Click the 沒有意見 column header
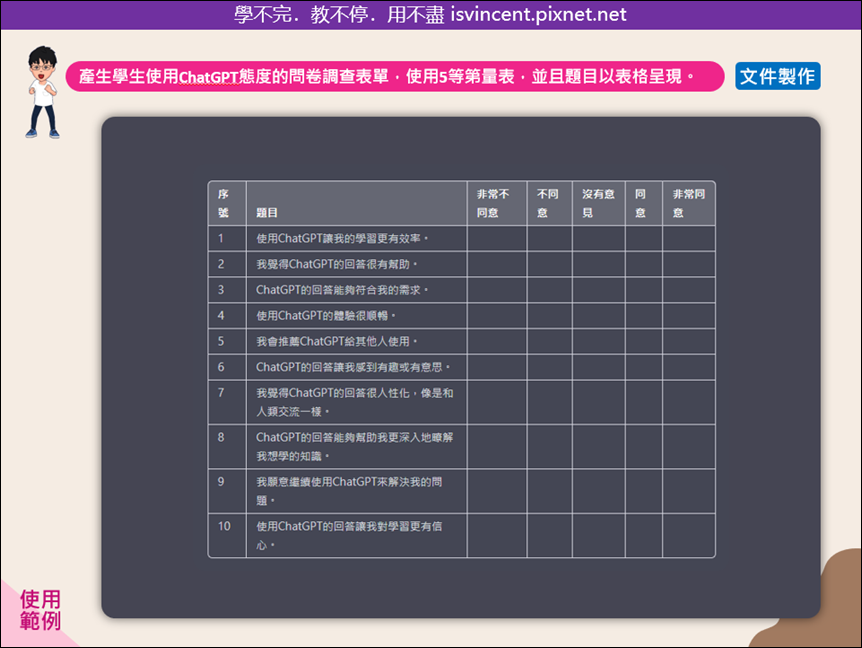 click(598, 203)
